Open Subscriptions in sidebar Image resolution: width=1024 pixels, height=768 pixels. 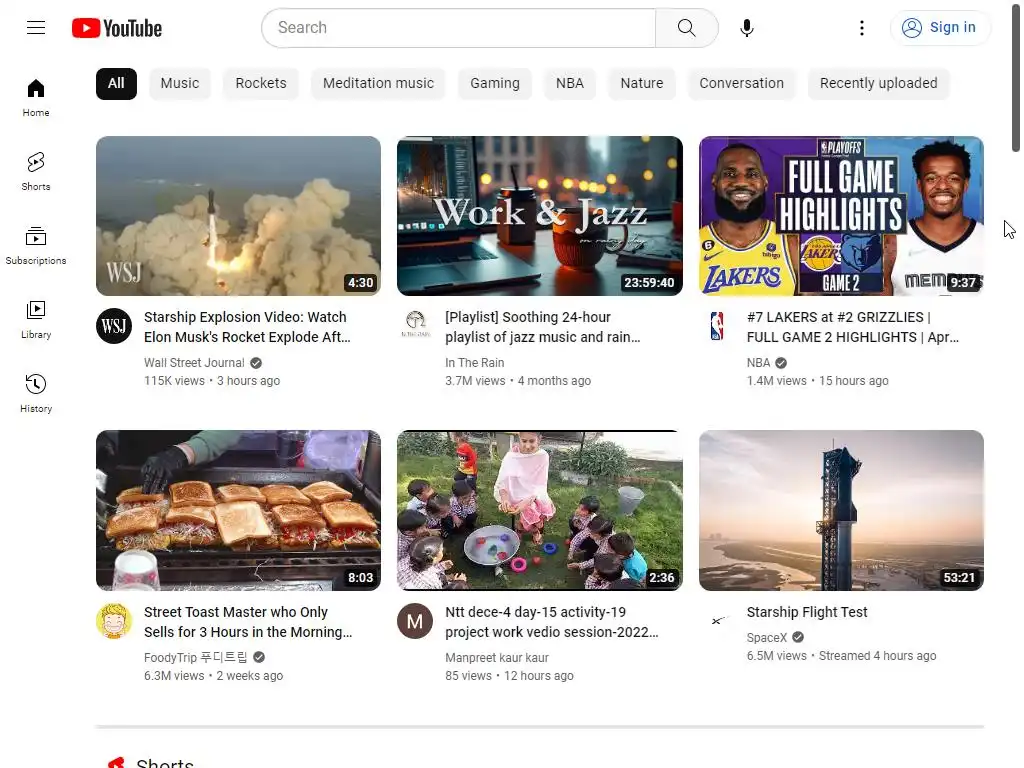pos(36,246)
